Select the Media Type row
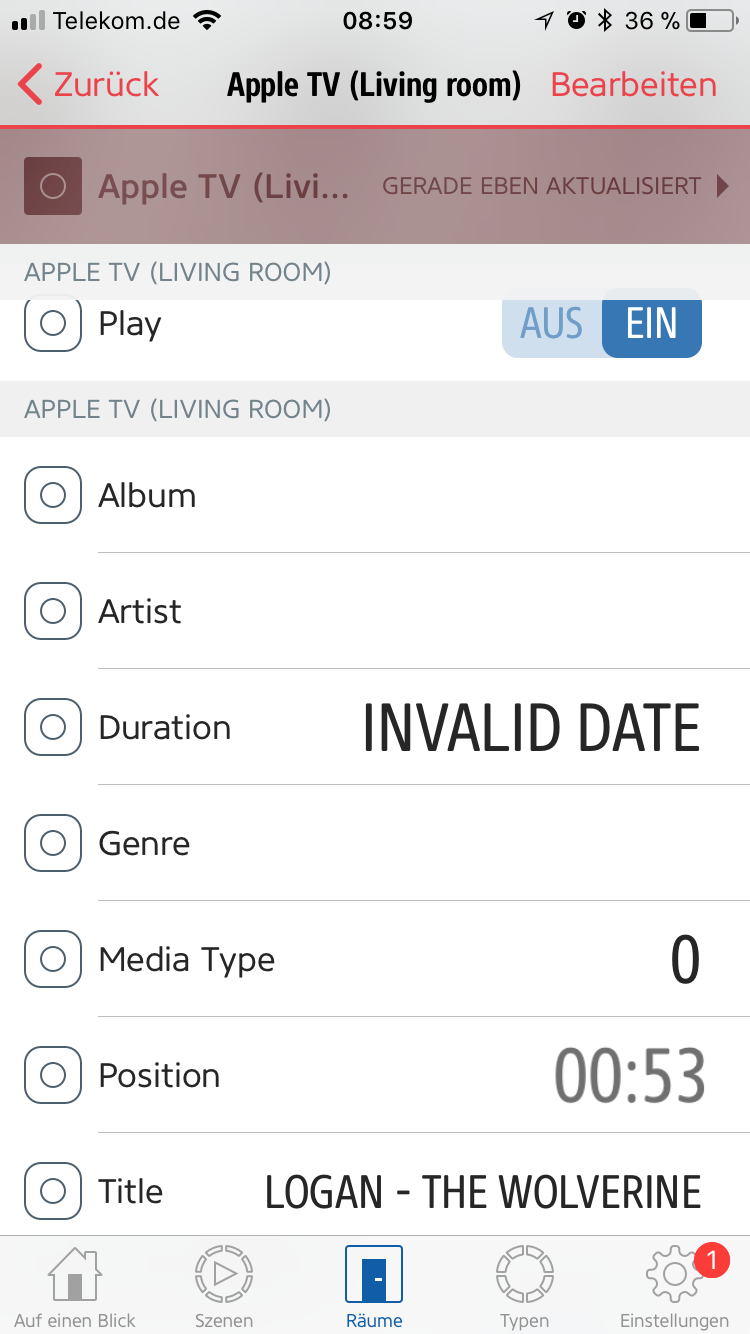The image size is (750, 1334). tap(400, 960)
